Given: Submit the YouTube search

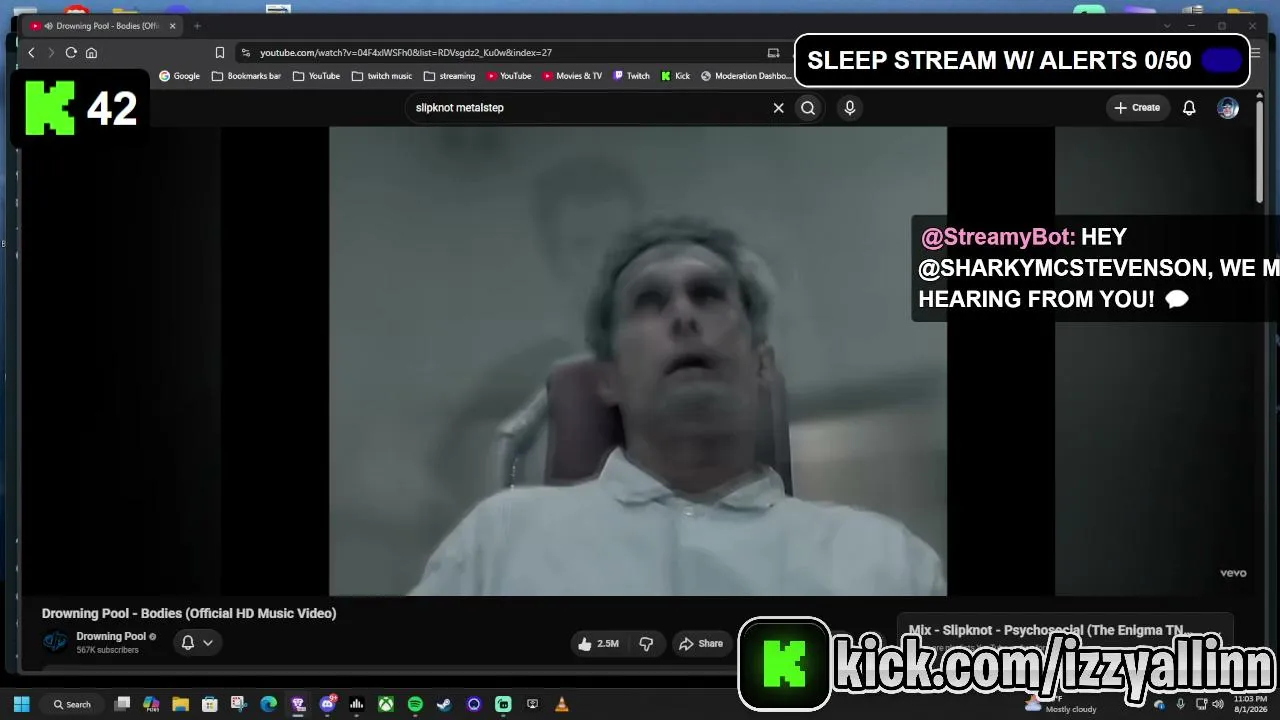Looking at the screenshot, I should [x=808, y=108].
